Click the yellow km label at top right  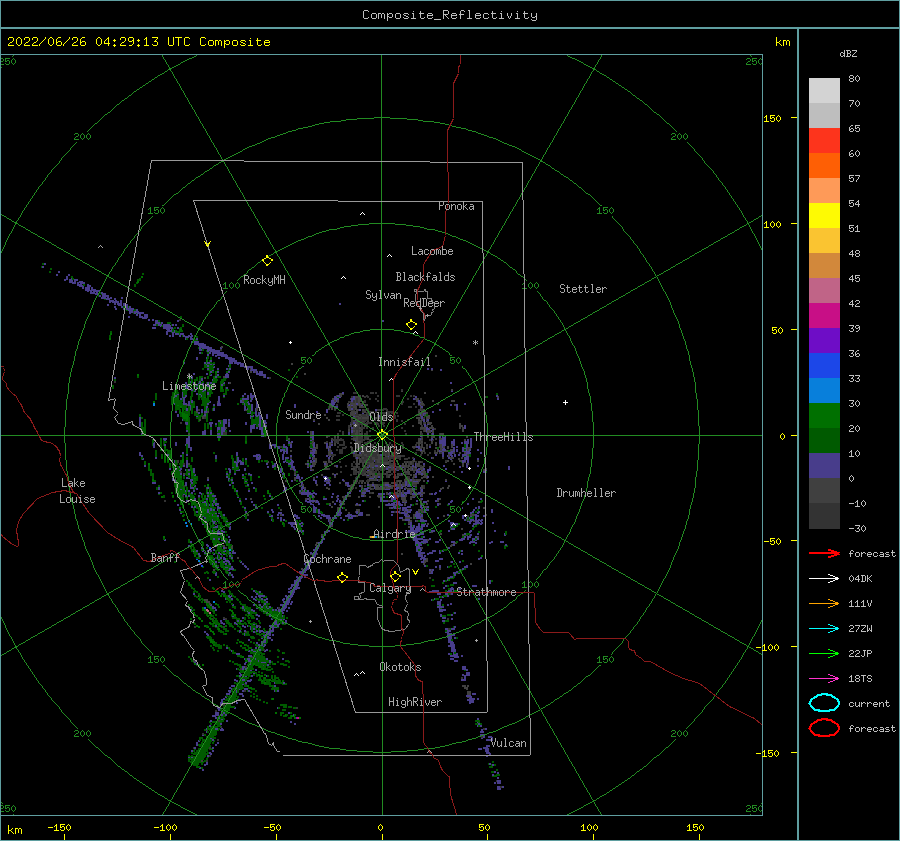(x=782, y=42)
